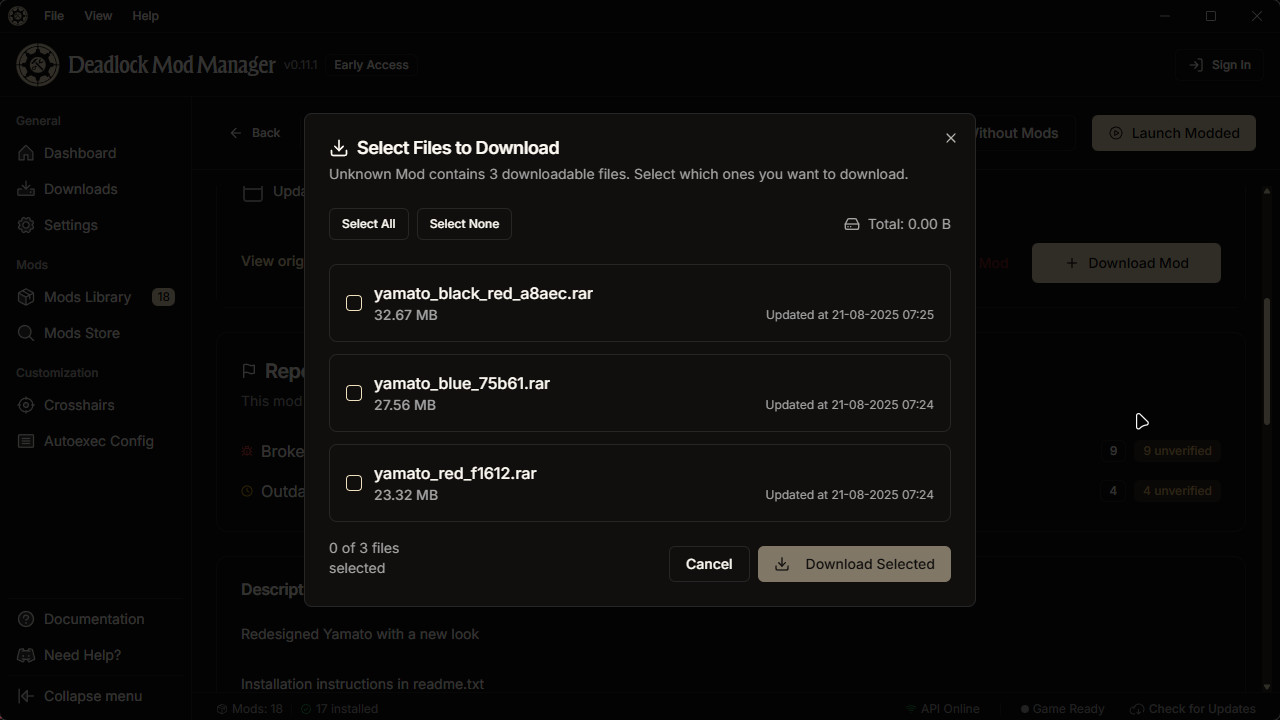
Task: Open the Help menu
Action: pos(145,16)
